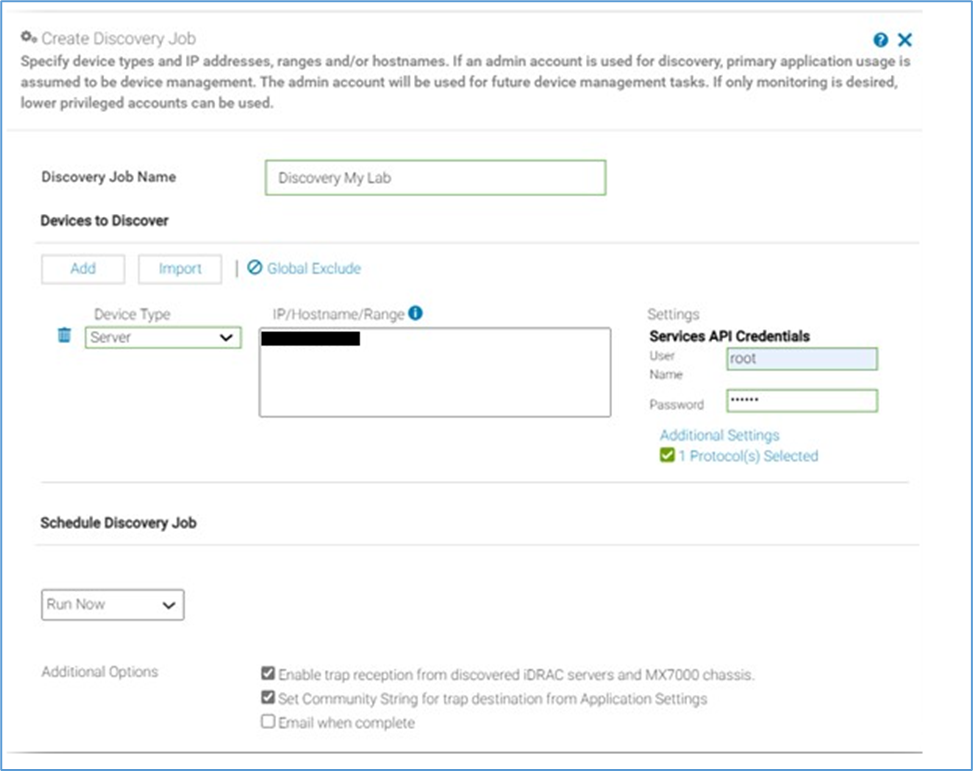Edit the User Name field containing root
The height and width of the screenshot is (771, 973).
tap(801, 358)
